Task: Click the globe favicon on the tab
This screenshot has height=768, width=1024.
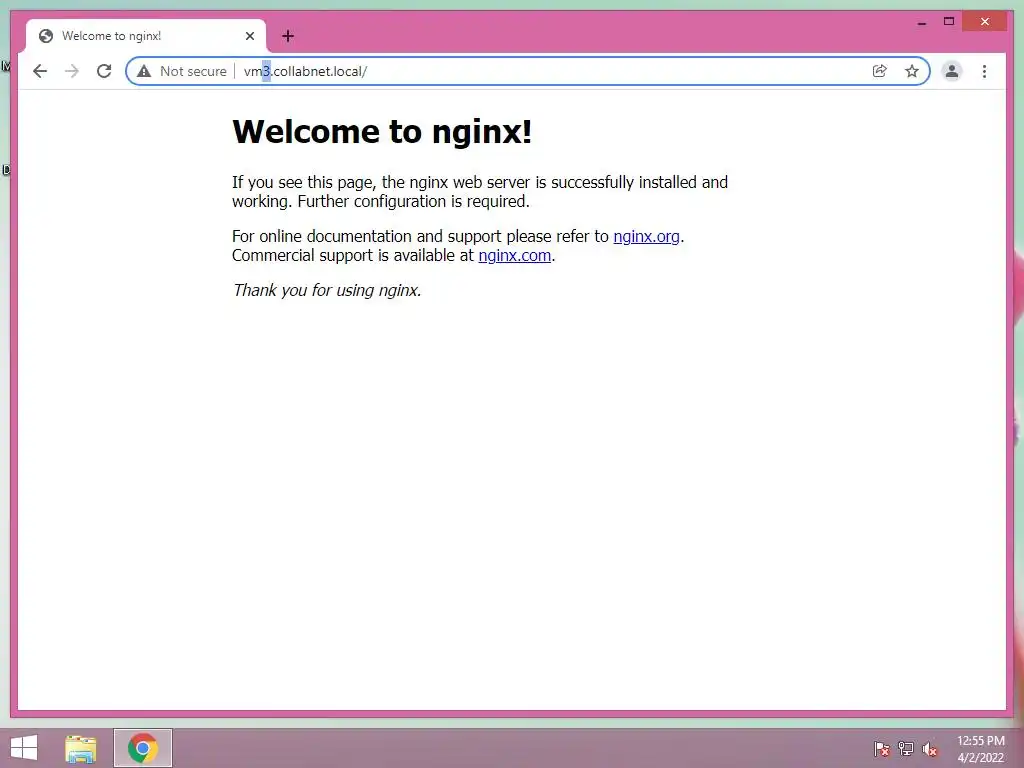Action: 46,36
